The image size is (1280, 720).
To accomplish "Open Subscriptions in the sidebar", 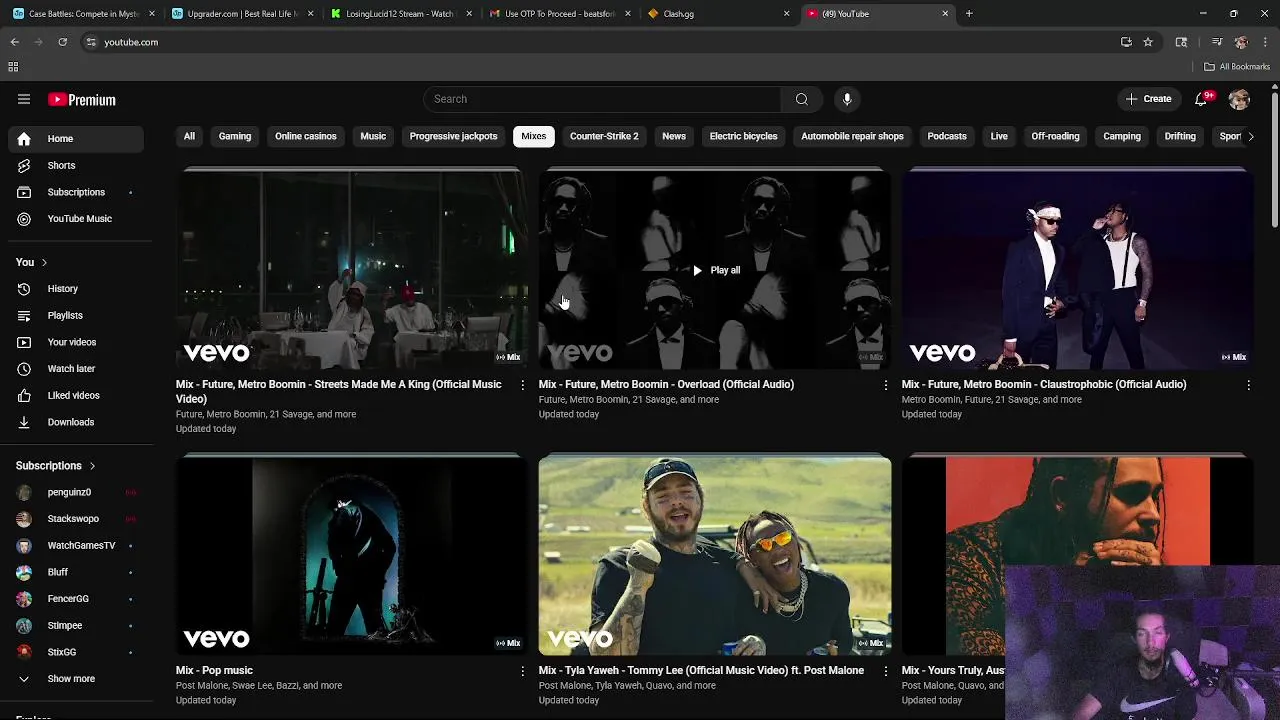I will click(76, 192).
